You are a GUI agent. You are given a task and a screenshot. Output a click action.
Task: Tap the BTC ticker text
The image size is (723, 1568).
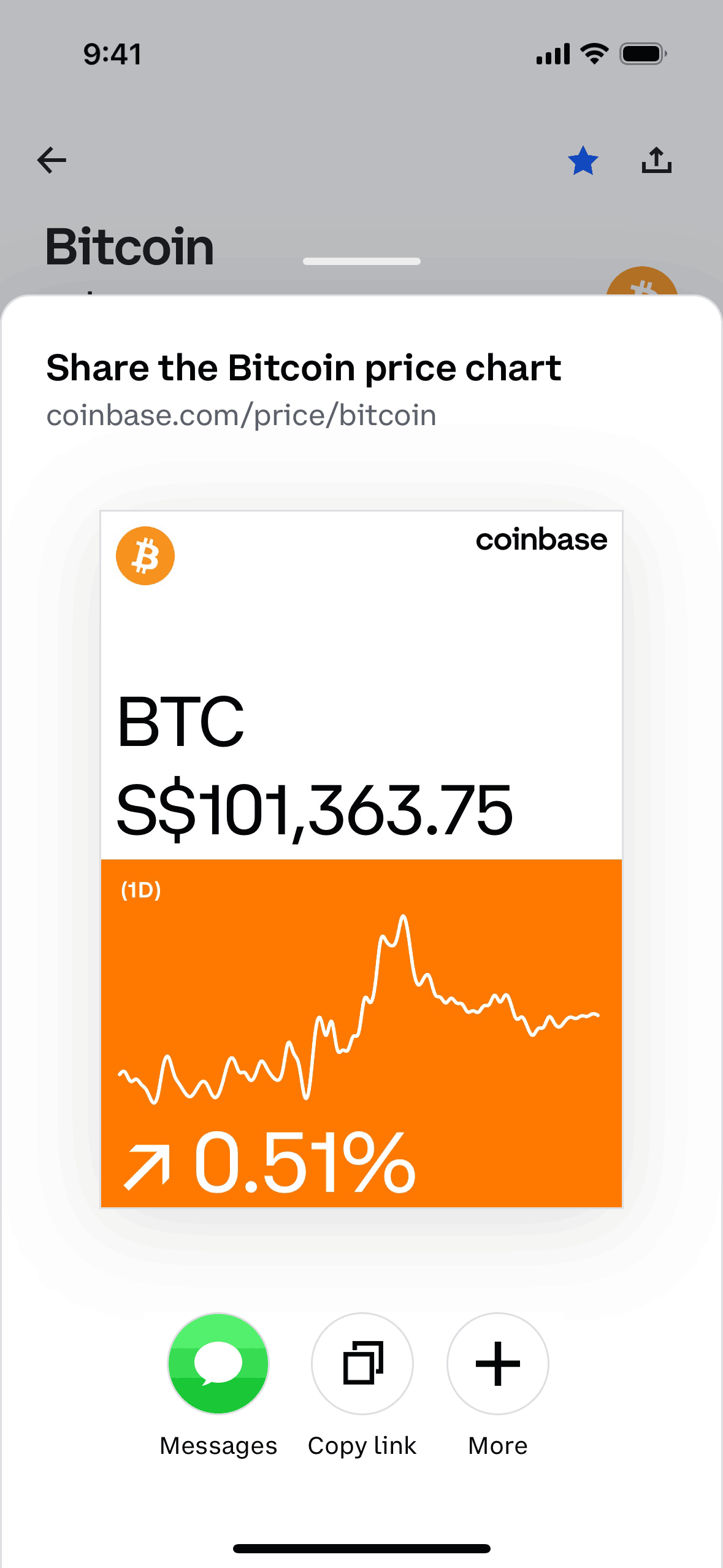pos(181,722)
